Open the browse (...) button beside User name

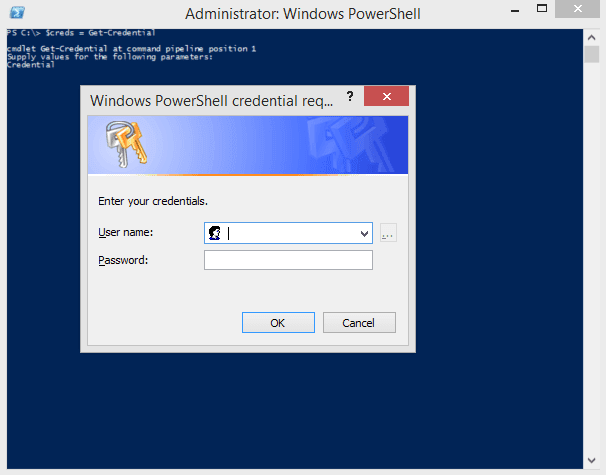388,233
